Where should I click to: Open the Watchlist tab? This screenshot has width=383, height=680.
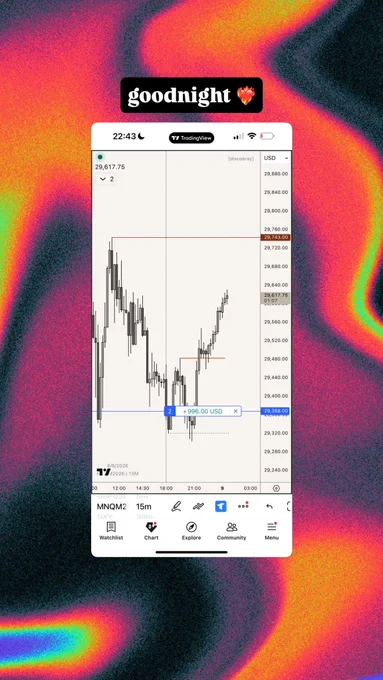click(111, 531)
